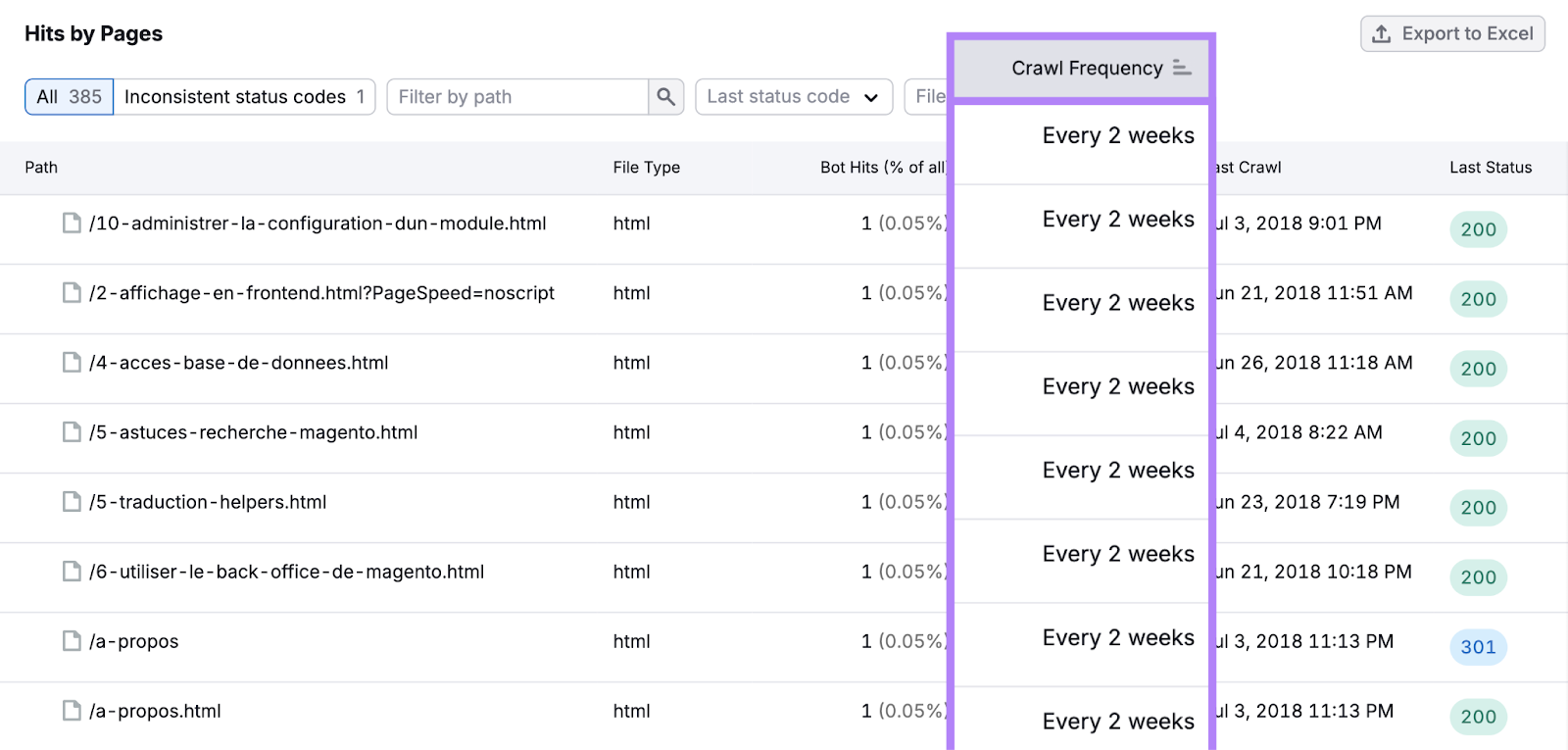Click last crawl date Jun 21, 2018 10:18 PM
Screen dimensions: 1568x750
point(1313,572)
